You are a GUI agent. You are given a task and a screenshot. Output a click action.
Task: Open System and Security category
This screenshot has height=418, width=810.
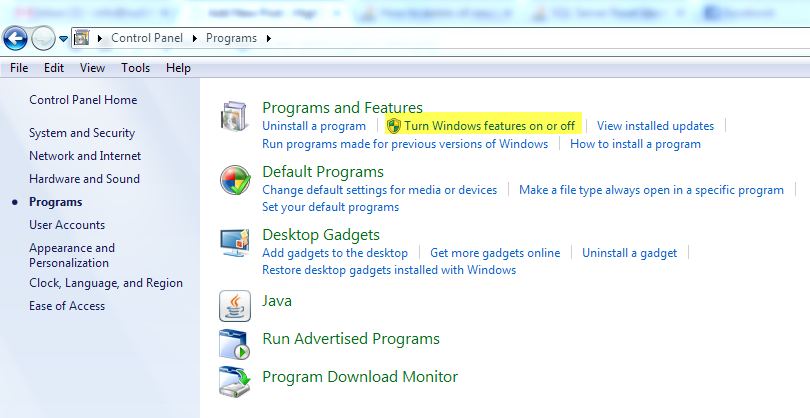82,133
